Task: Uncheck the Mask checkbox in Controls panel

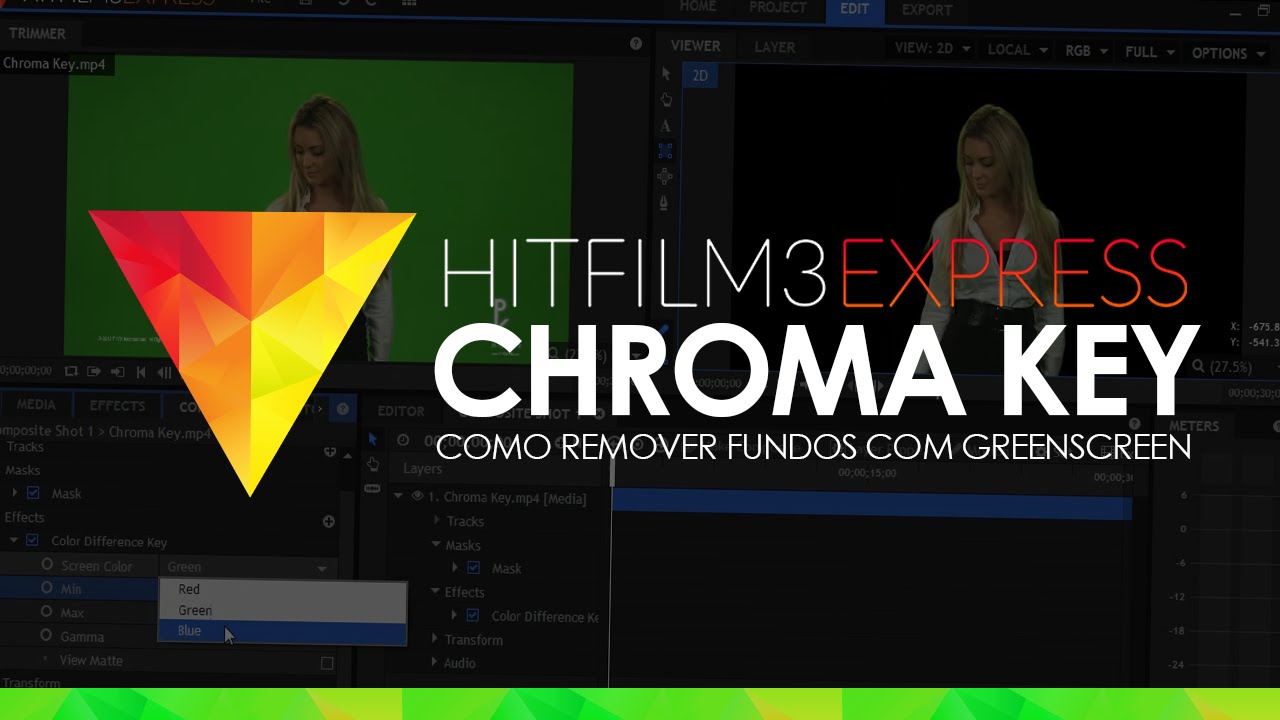Action: pyautogui.click(x=33, y=493)
